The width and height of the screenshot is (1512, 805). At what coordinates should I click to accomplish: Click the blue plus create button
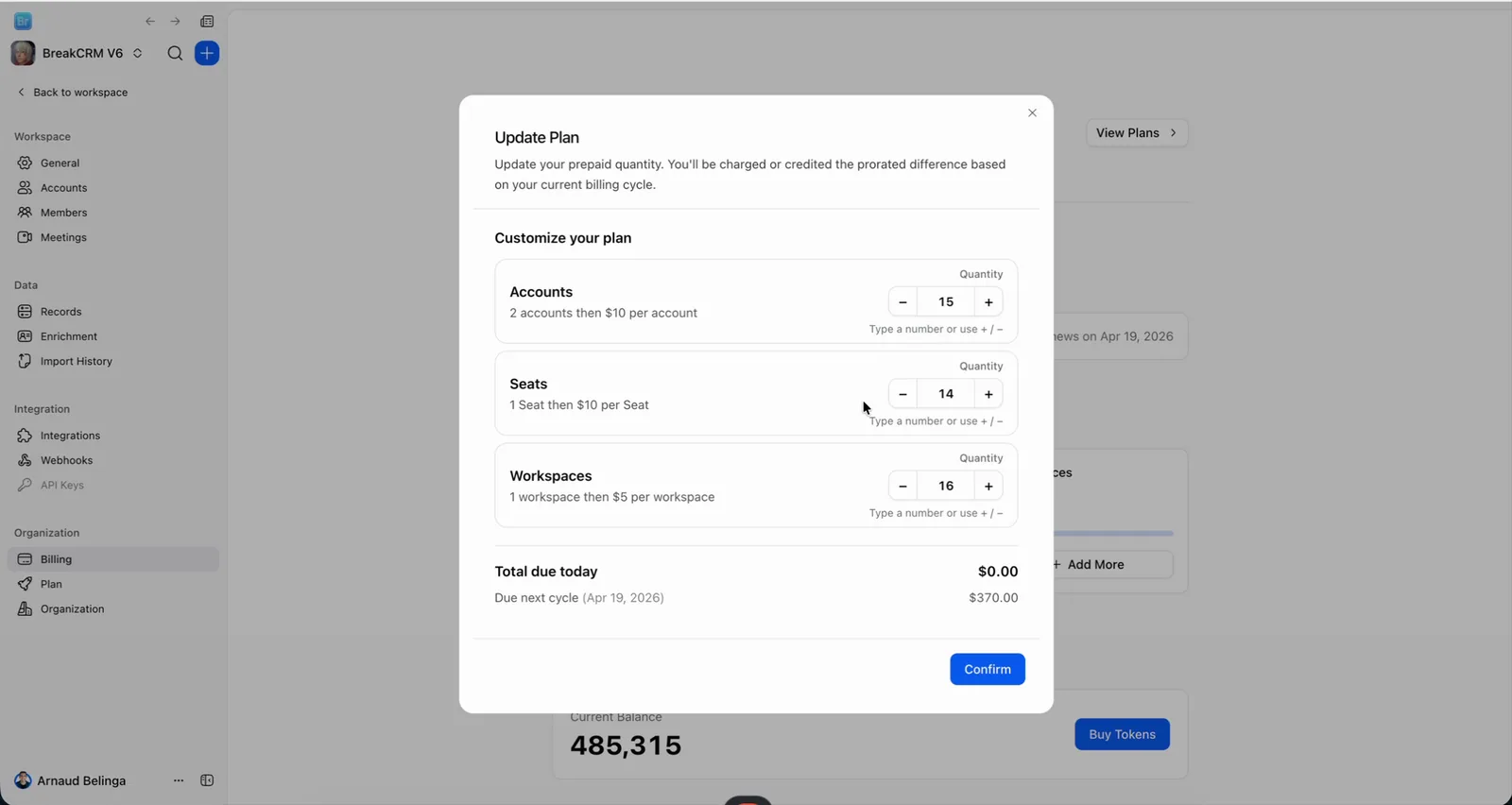point(207,53)
